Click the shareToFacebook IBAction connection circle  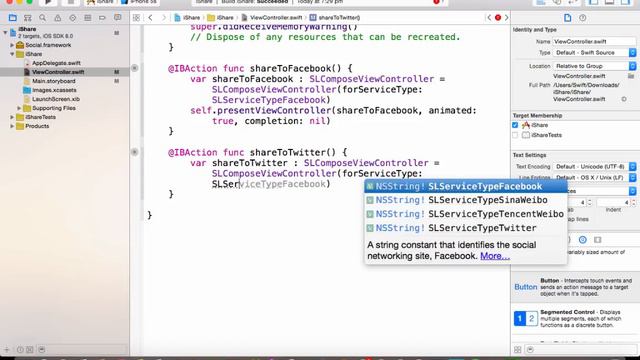point(135,68)
